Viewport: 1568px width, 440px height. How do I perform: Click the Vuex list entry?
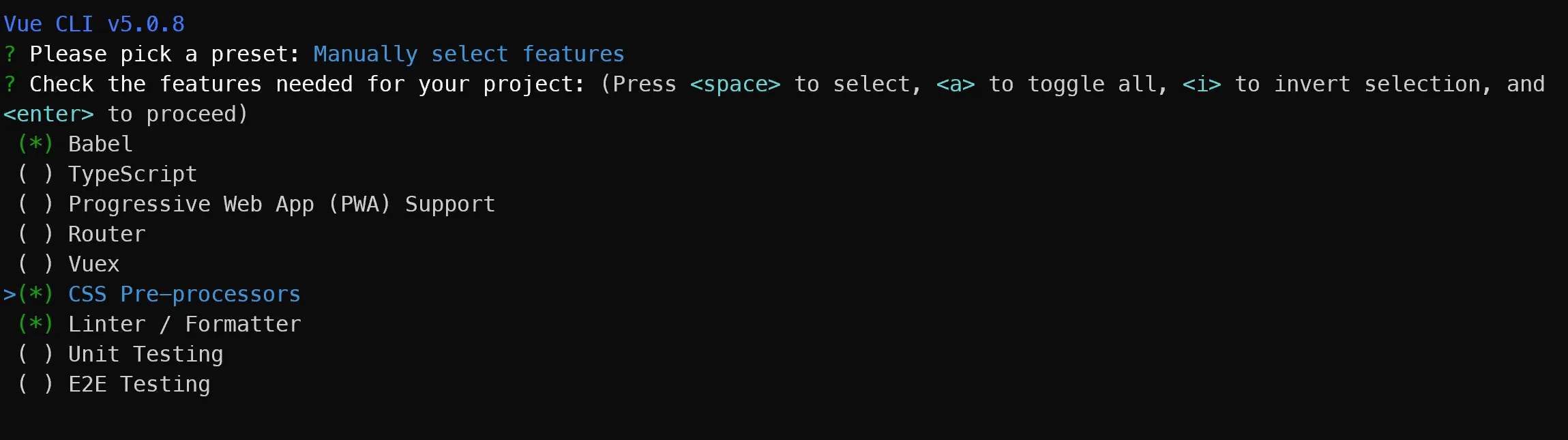click(94, 264)
